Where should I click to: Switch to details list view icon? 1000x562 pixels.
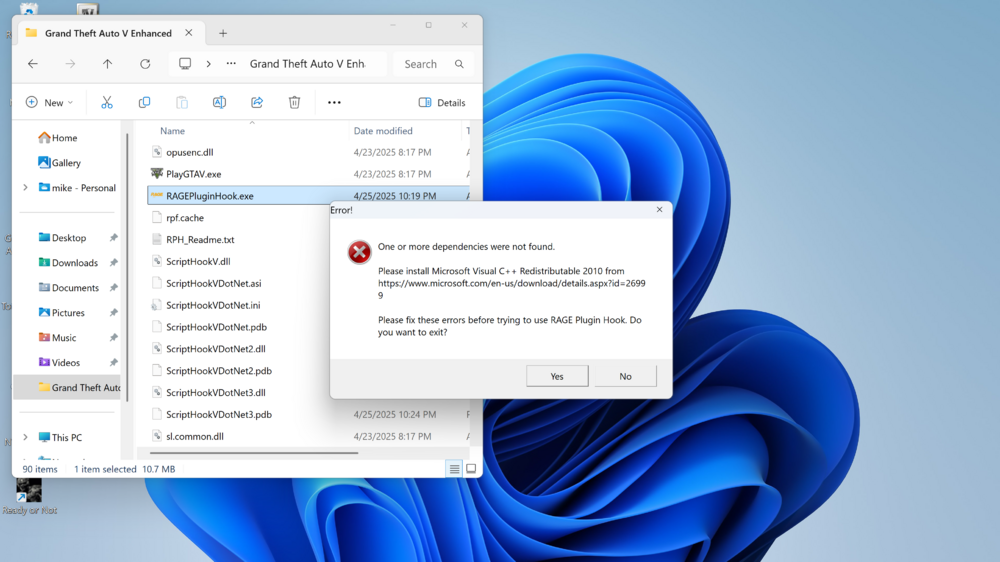pos(454,469)
